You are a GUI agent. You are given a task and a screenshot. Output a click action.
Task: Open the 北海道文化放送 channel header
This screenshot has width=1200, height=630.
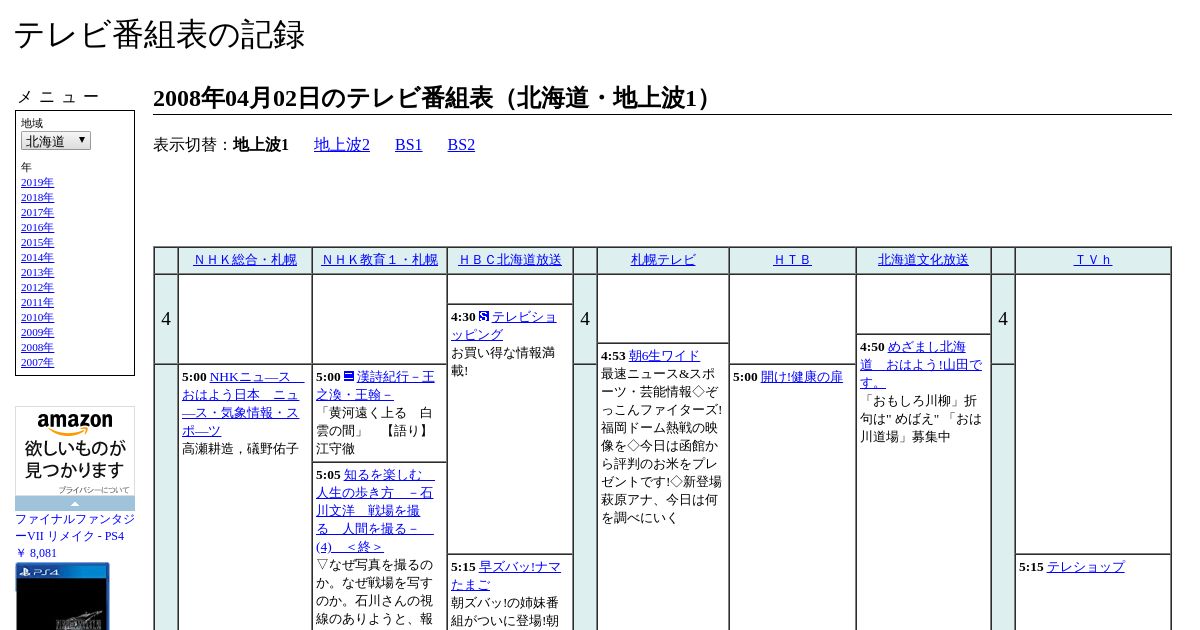(923, 260)
